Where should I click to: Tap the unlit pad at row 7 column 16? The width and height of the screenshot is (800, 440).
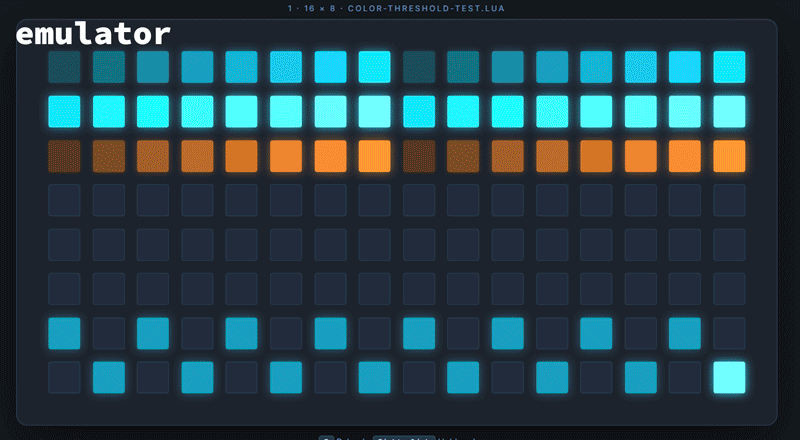pyautogui.click(x=729, y=333)
